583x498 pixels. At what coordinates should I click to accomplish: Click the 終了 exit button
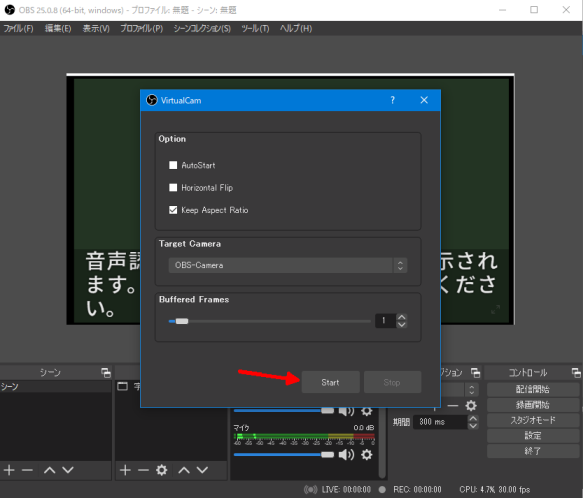pos(533,451)
